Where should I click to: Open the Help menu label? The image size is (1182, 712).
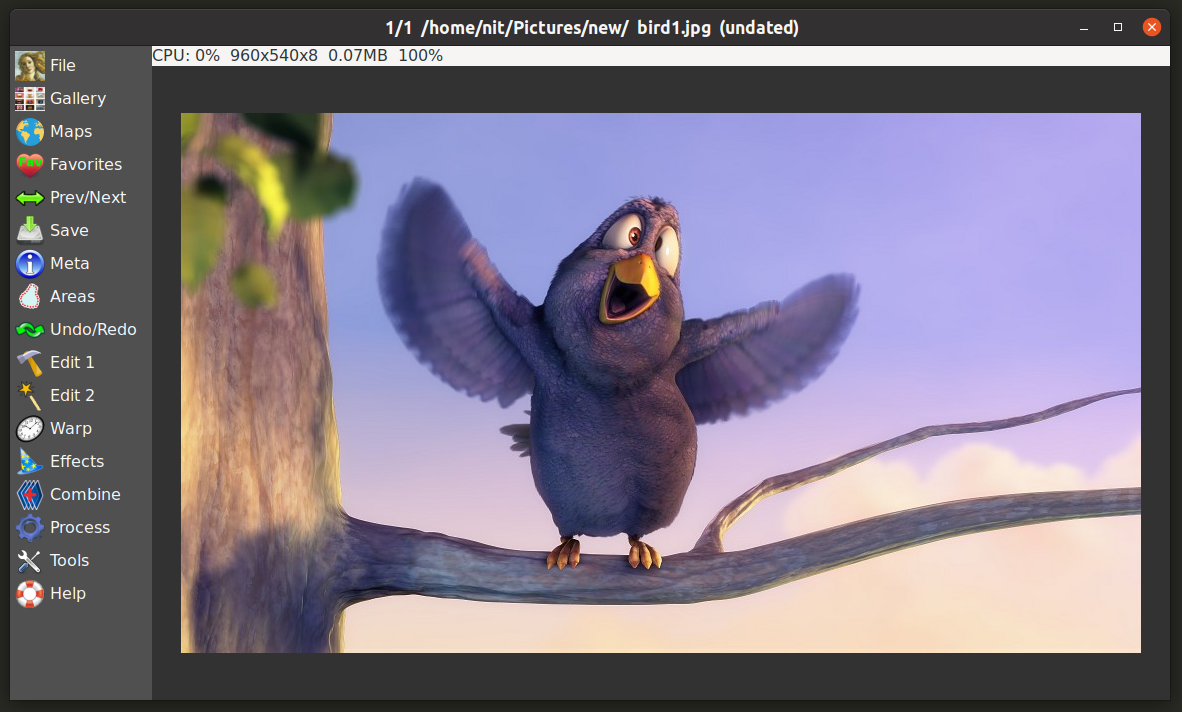[68, 594]
